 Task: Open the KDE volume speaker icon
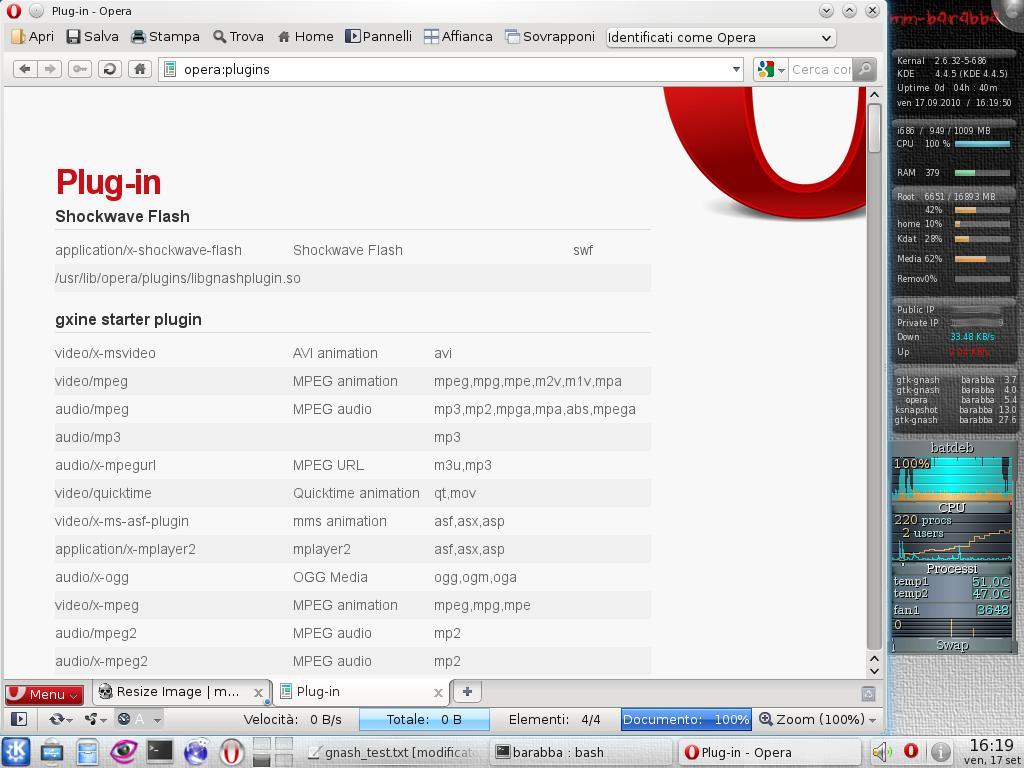pyautogui.click(x=880, y=752)
